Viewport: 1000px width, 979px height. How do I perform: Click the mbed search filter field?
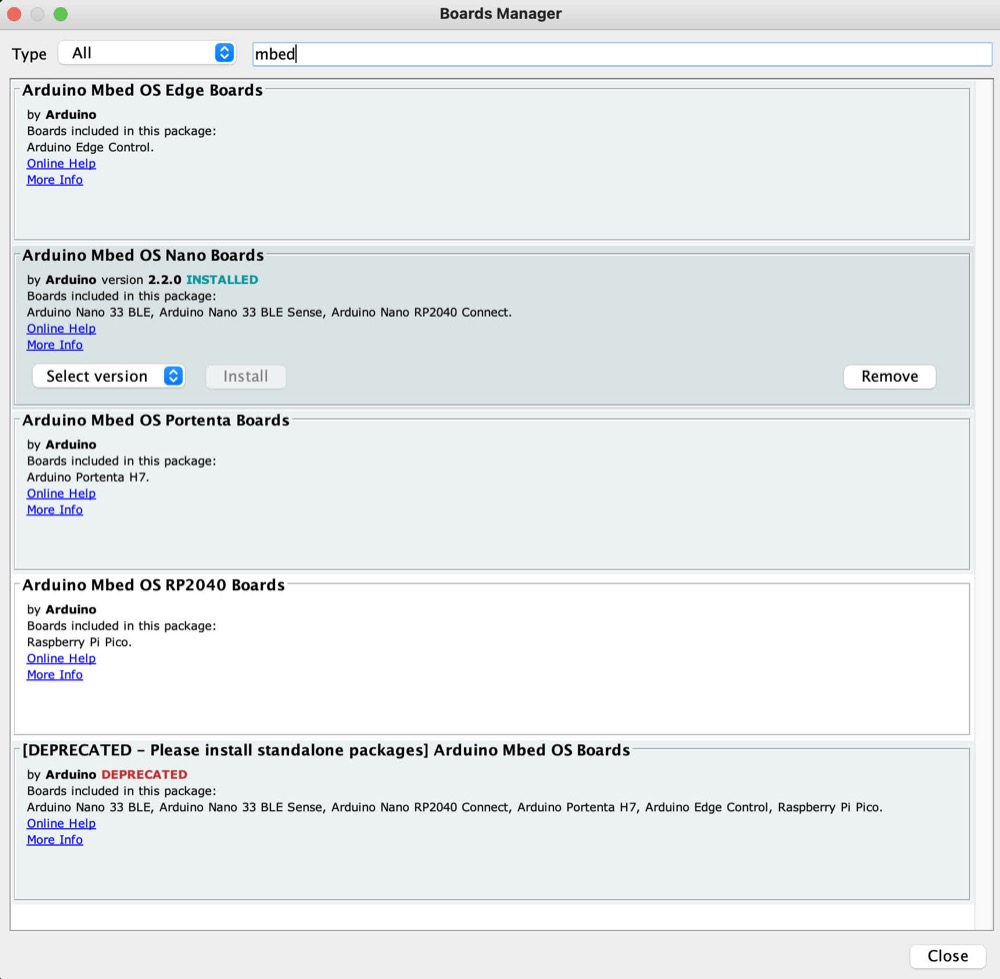(620, 54)
